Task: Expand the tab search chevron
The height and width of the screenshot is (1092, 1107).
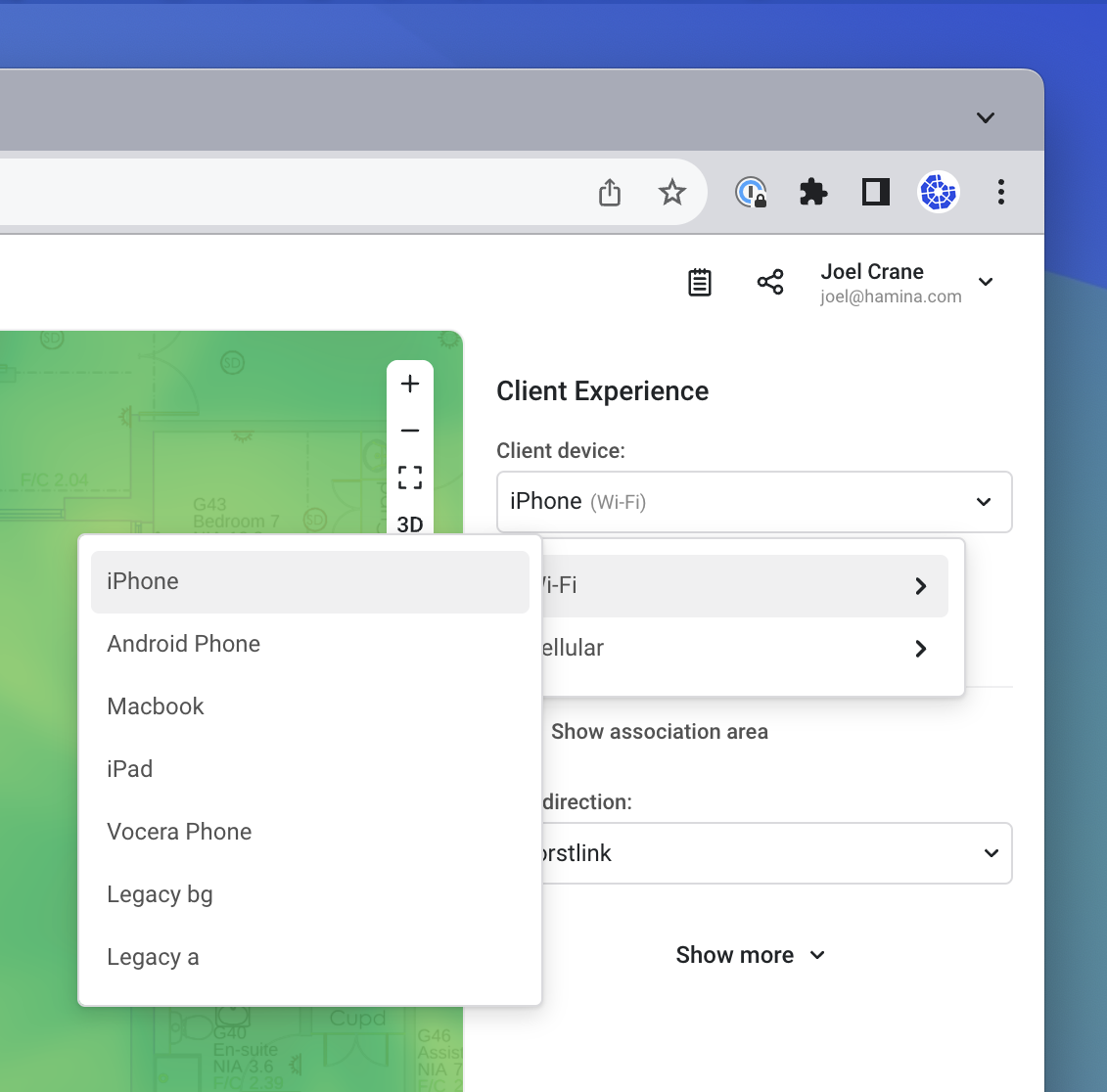Action: 985,117
